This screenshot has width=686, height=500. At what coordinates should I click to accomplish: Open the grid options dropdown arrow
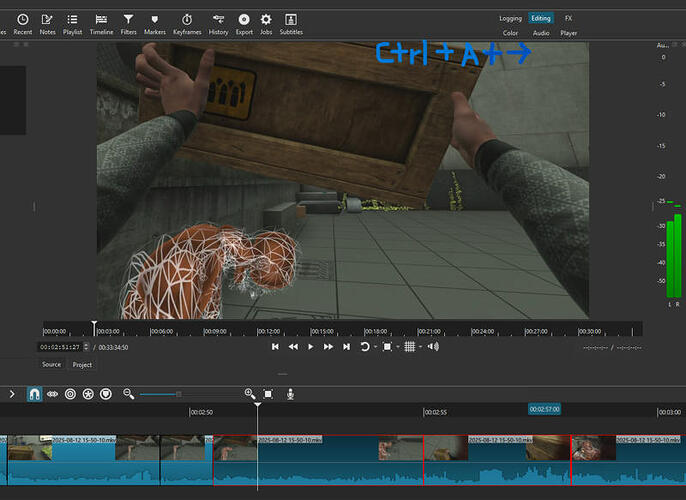[420, 347]
